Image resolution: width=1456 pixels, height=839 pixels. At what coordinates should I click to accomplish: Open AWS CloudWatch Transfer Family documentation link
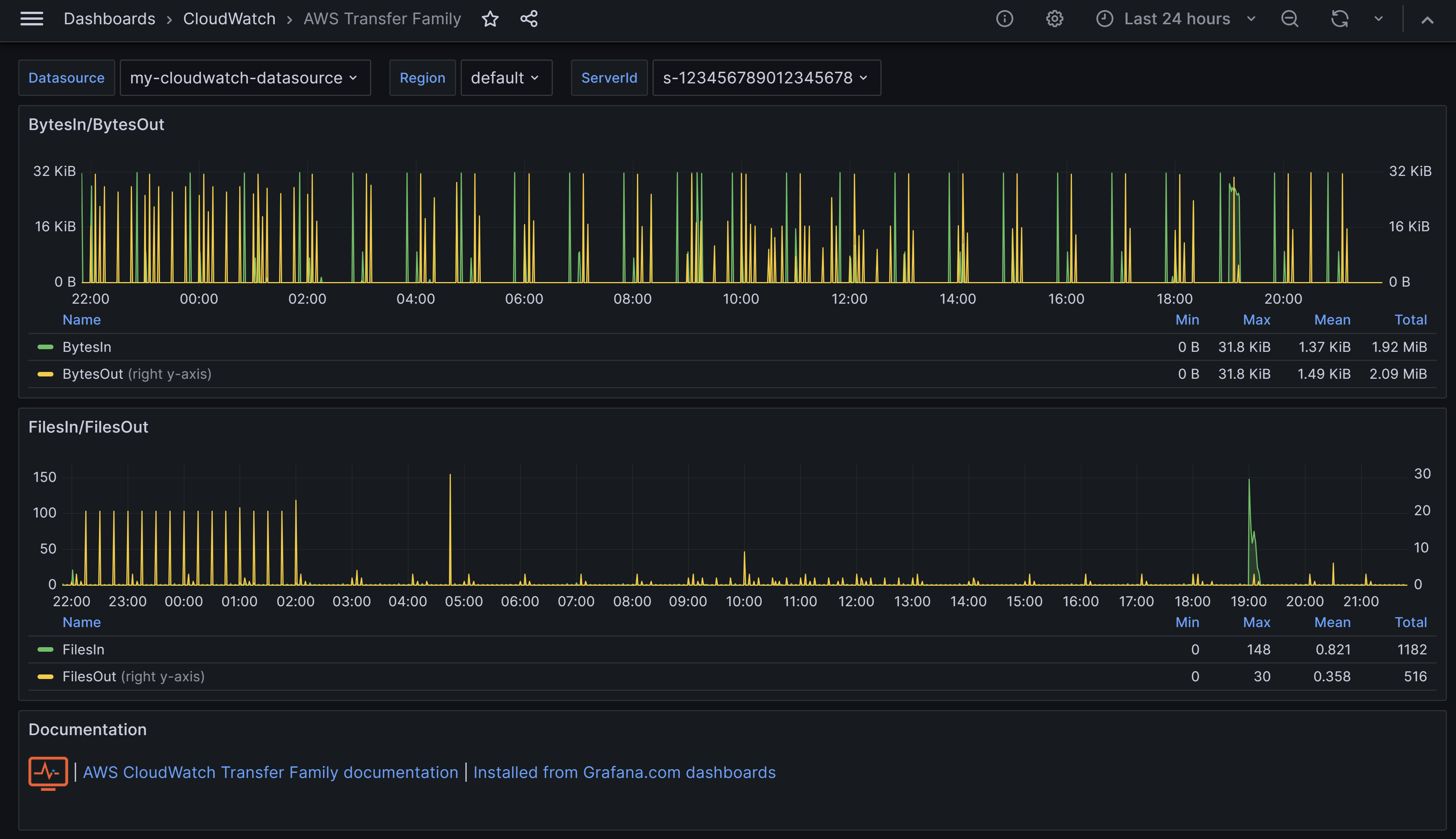pos(270,772)
